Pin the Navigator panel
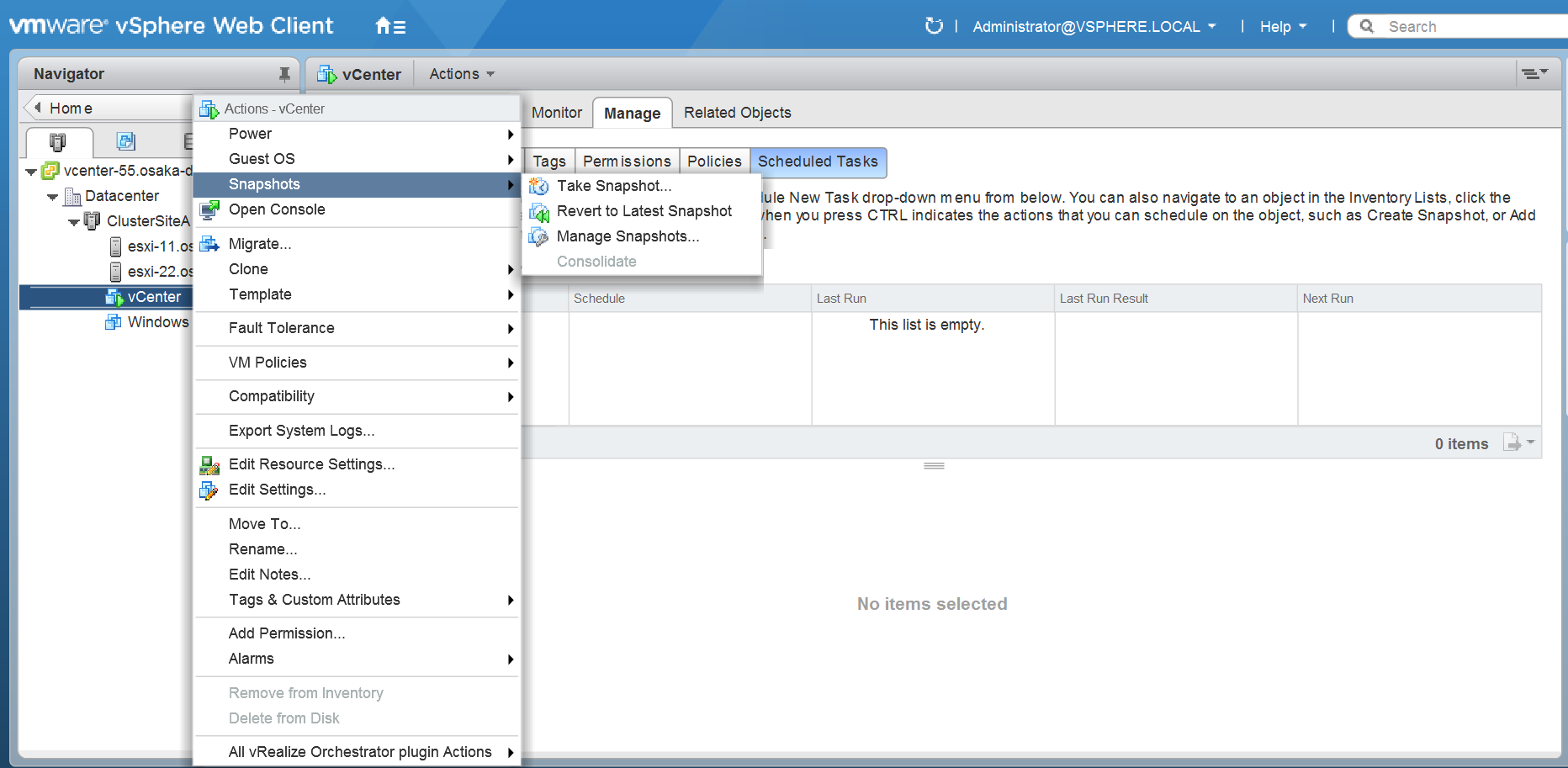Screen dimensions: 1568x768 coord(284,74)
